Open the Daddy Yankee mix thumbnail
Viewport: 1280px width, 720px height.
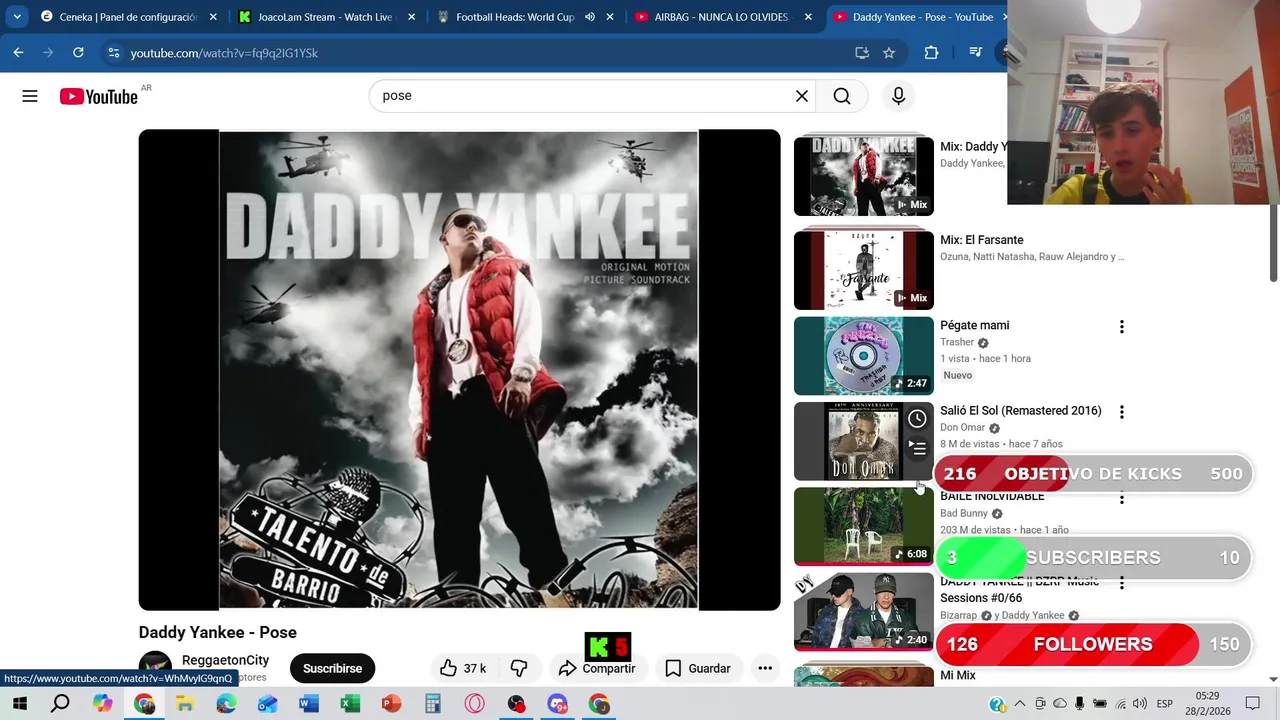(864, 176)
